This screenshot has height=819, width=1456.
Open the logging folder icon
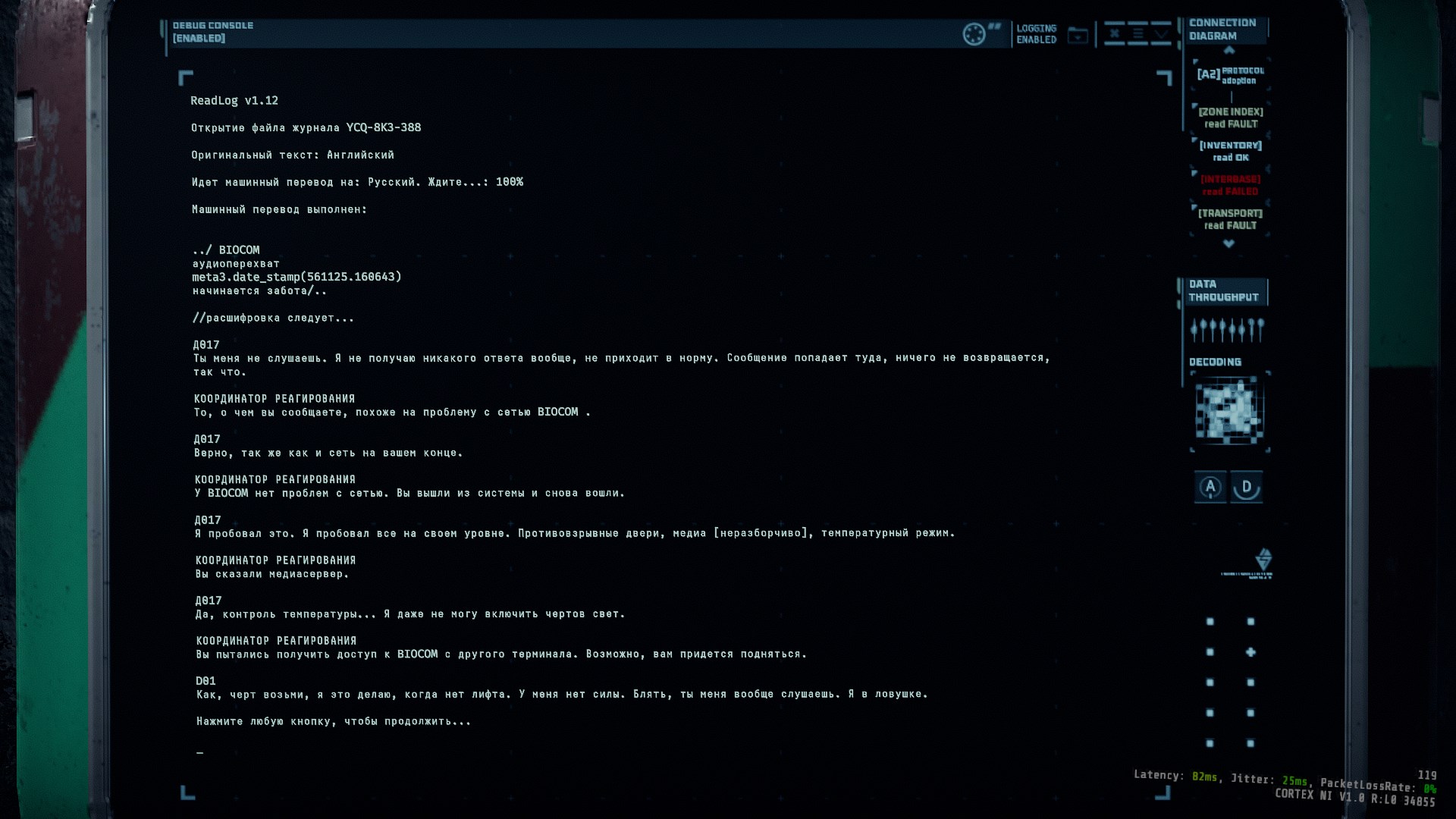coord(1078,35)
